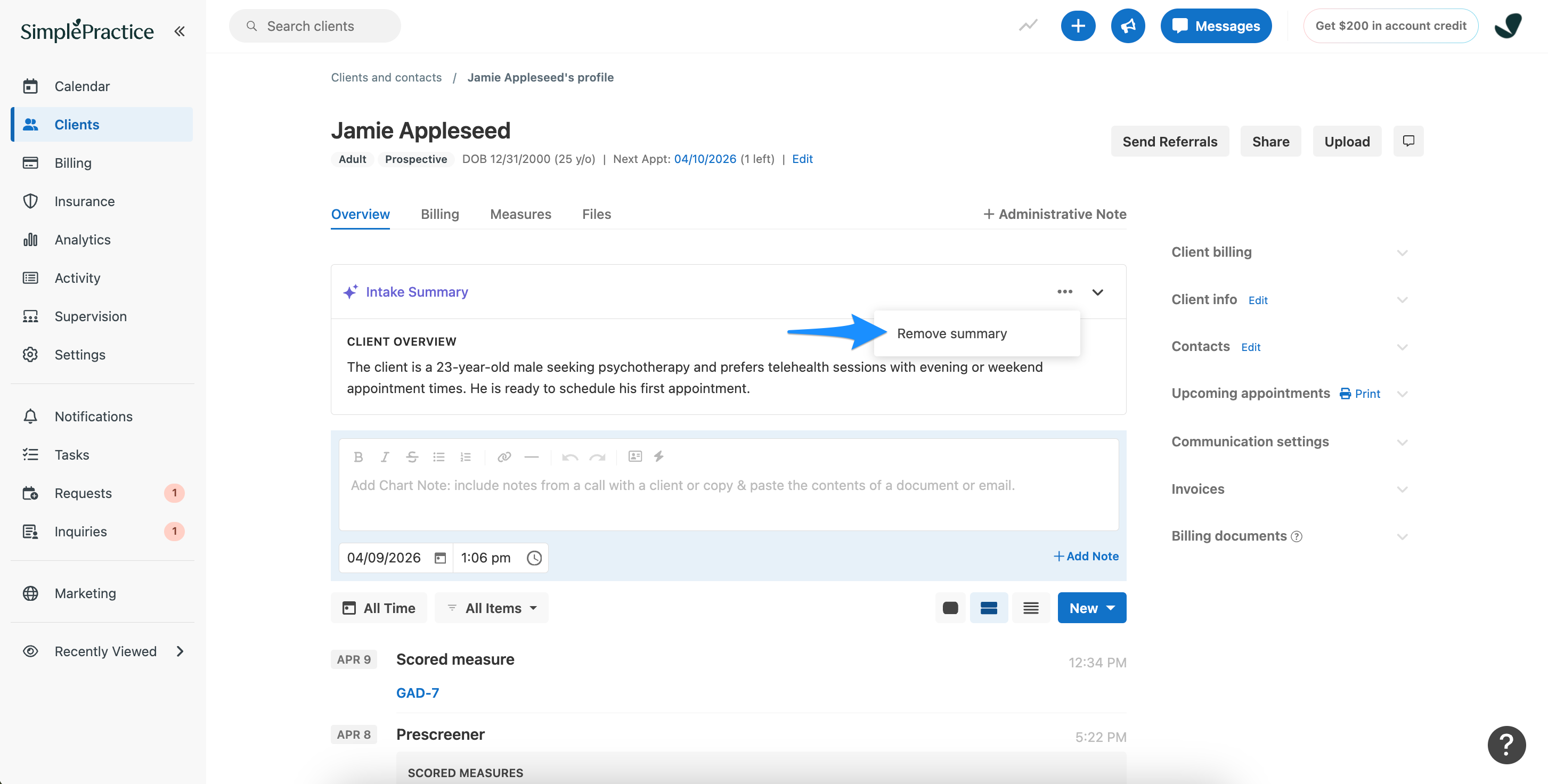The width and height of the screenshot is (1548, 784).
Task: Apply italic formatting in chart note
Action: pos(385,457)
